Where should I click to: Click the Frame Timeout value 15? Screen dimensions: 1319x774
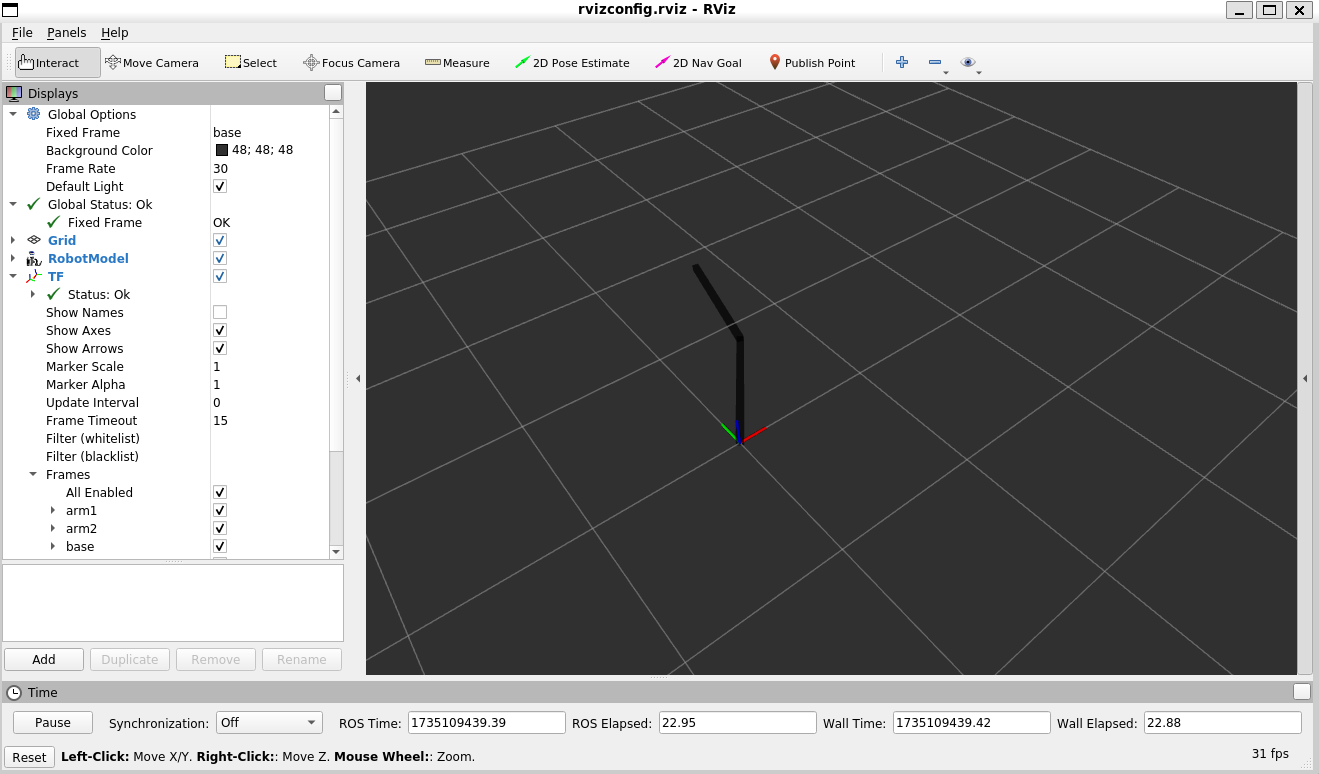click(x=220, y=420)
